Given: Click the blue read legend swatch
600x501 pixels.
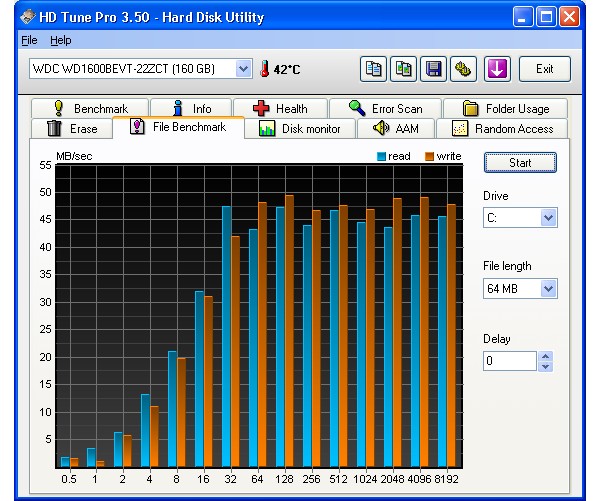Looking at the screenshot, I should [x=381, y=156].
